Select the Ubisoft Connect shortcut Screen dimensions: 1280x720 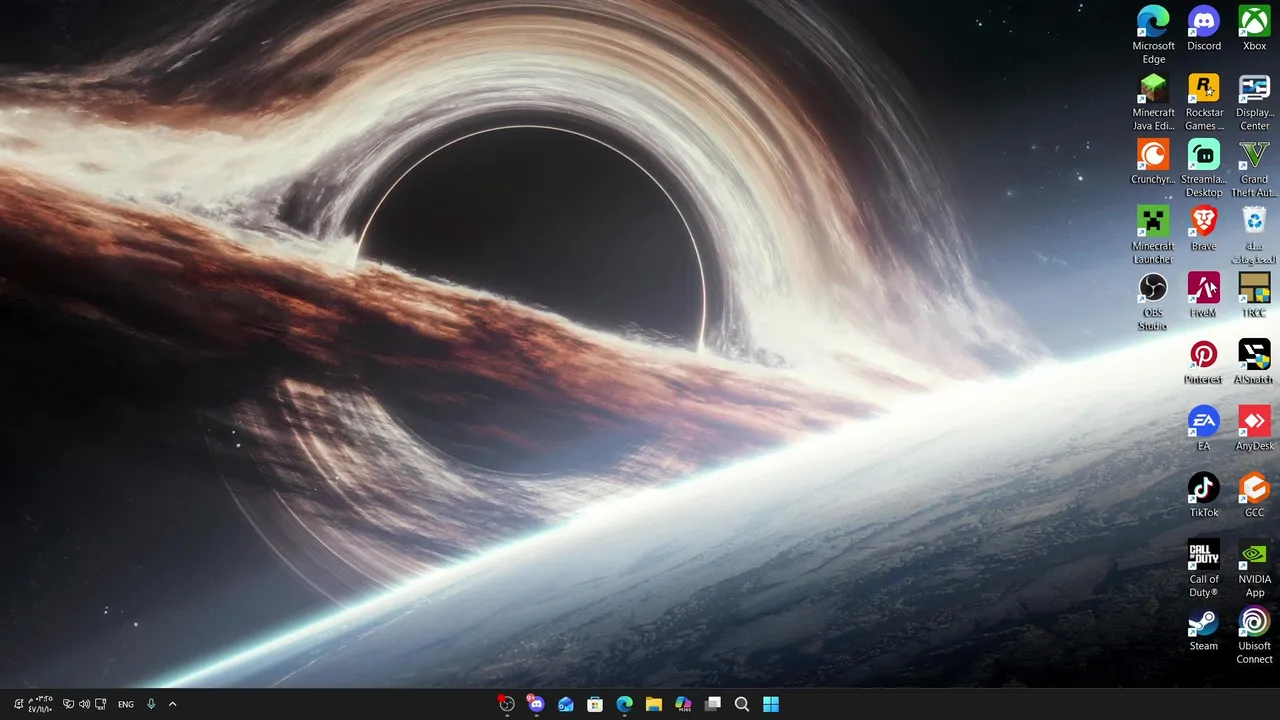[1254, 635]
